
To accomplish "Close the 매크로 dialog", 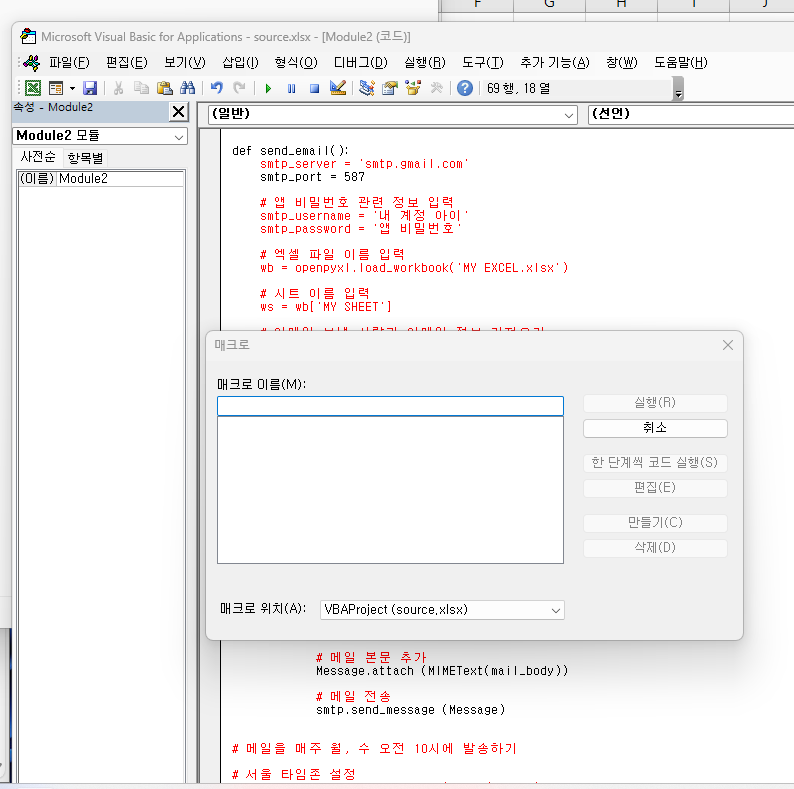I will (x=728, y=345).
